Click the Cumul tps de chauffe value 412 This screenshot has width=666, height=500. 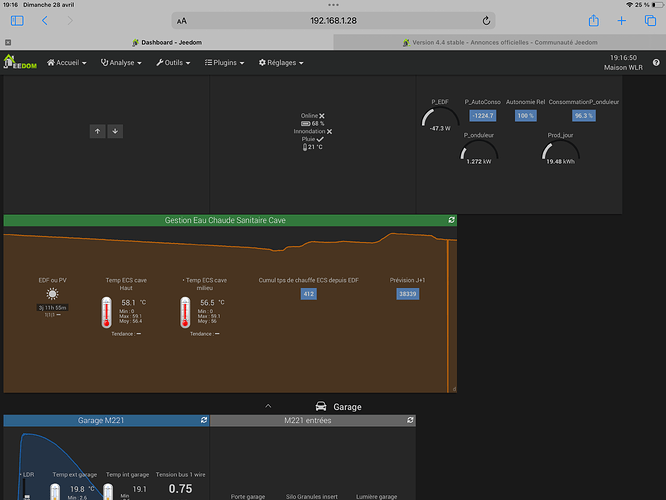pos(308,294)
